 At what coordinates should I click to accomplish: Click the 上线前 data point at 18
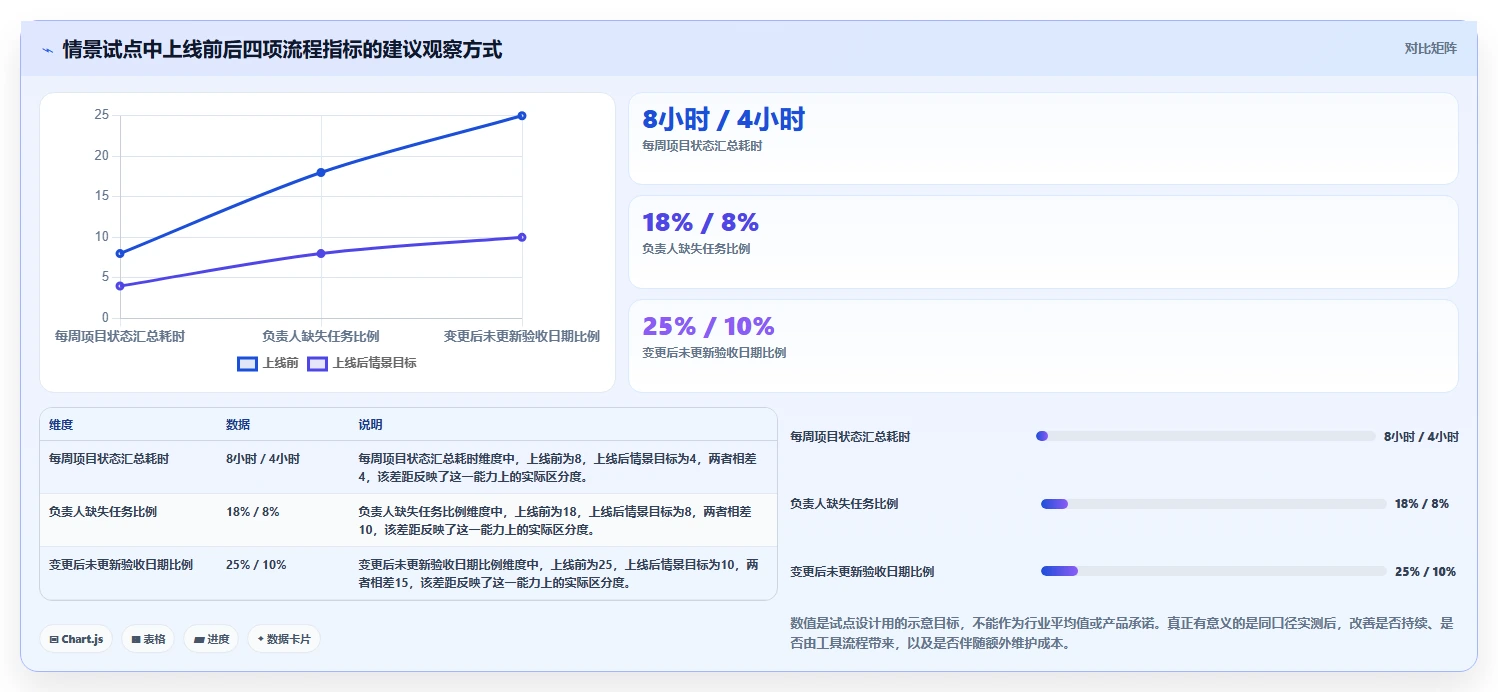(x=321, y=172)
